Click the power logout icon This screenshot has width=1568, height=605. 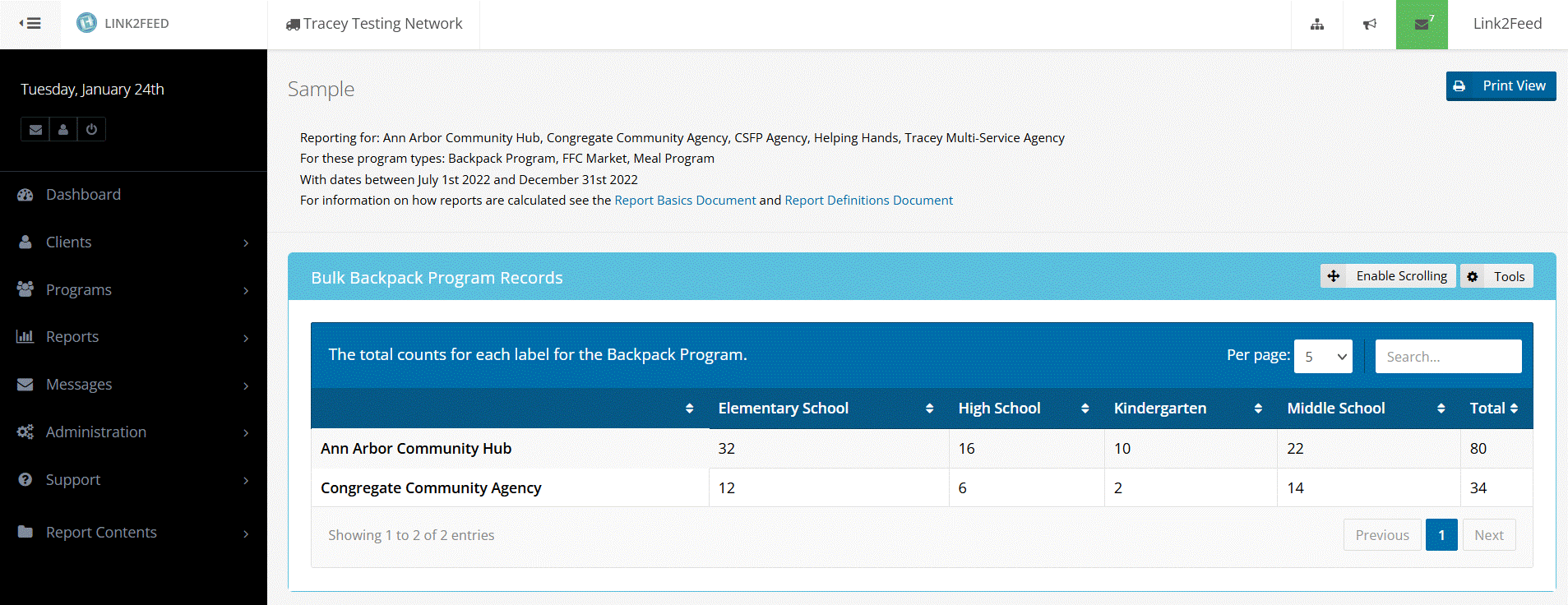pyautogui.click(x=91, y=129)
